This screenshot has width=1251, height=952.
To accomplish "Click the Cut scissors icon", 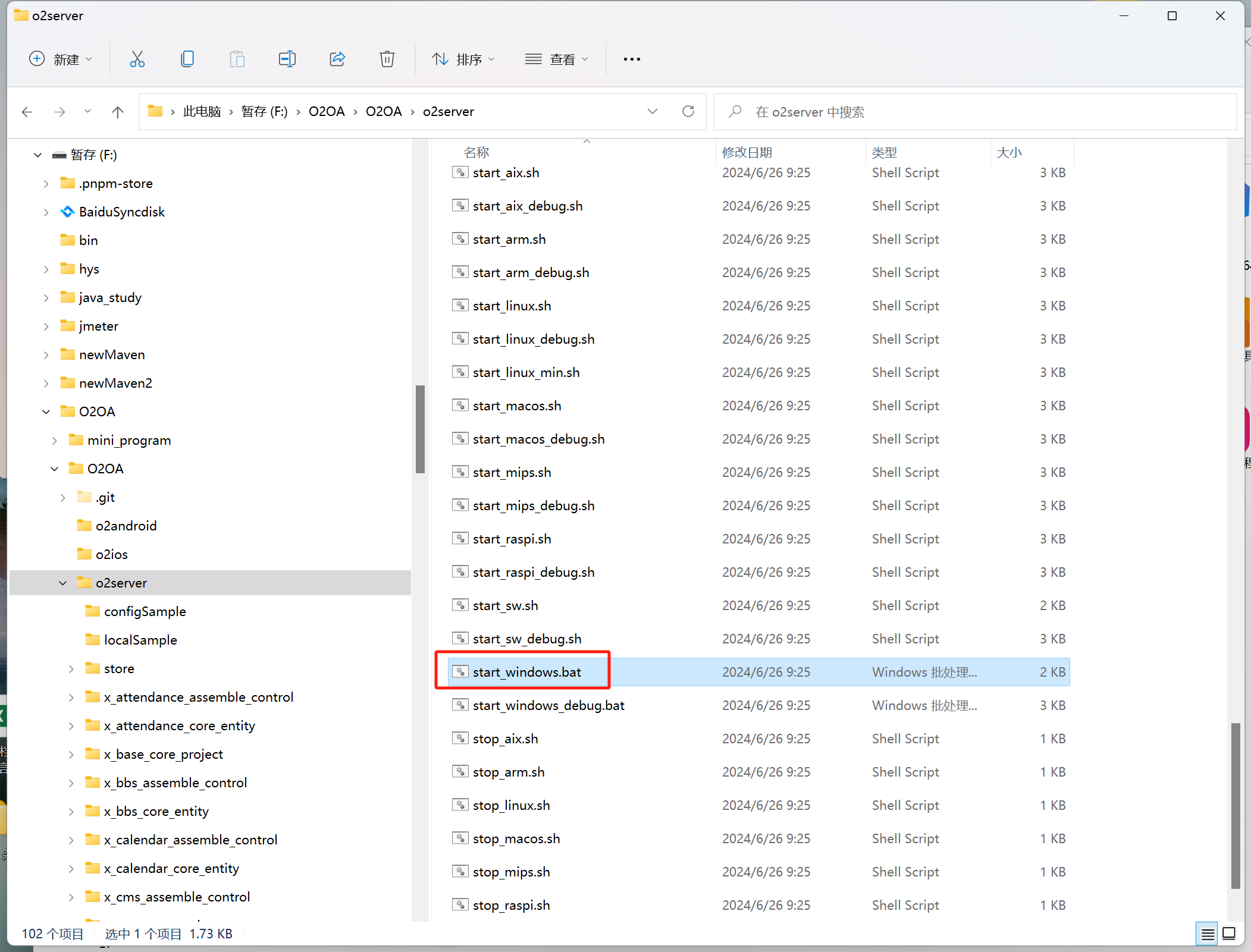I will tap(137, 59).
